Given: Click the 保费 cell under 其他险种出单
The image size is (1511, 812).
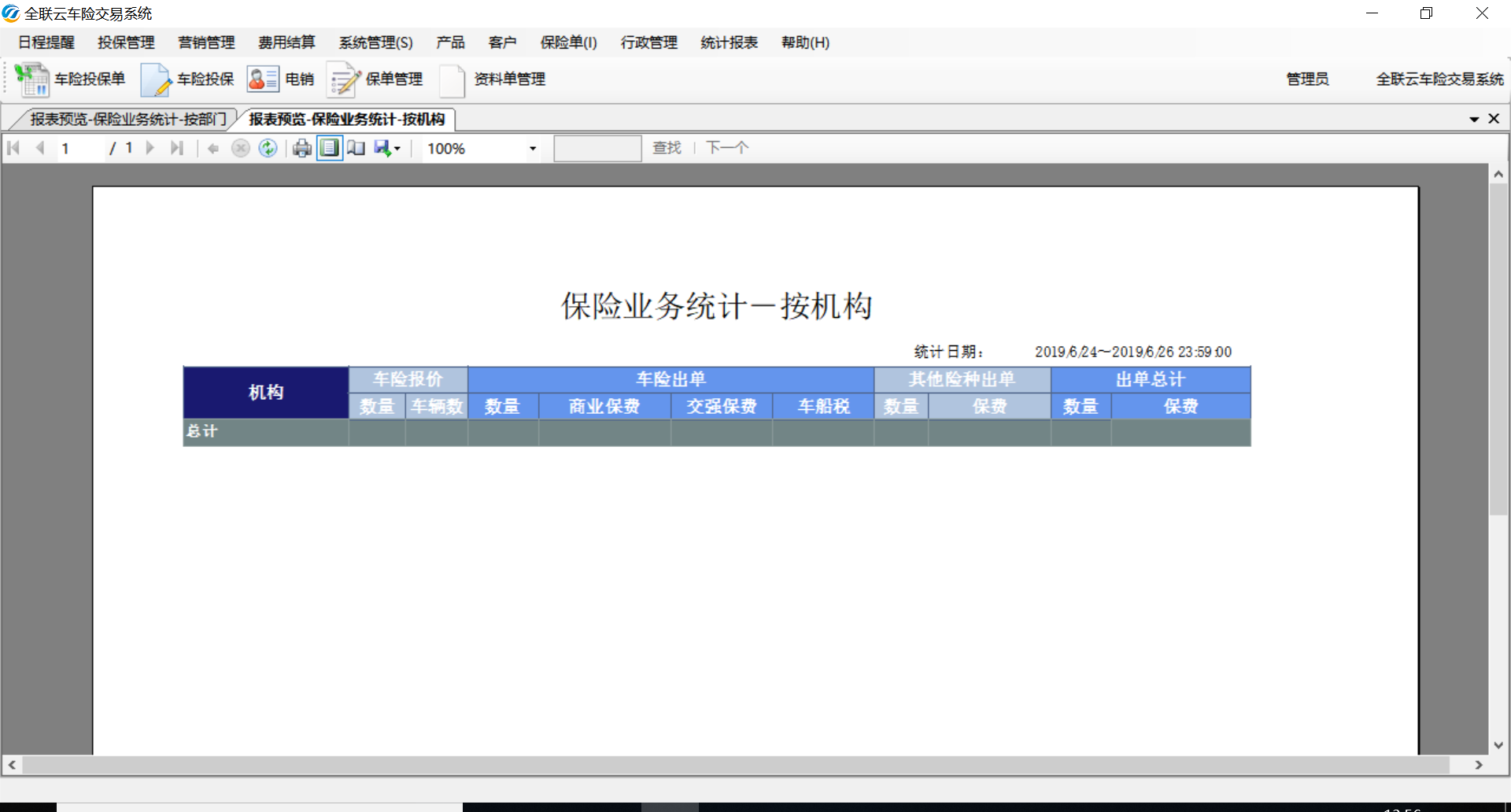Looking at the screenshot, I should (x=989, y=406).
